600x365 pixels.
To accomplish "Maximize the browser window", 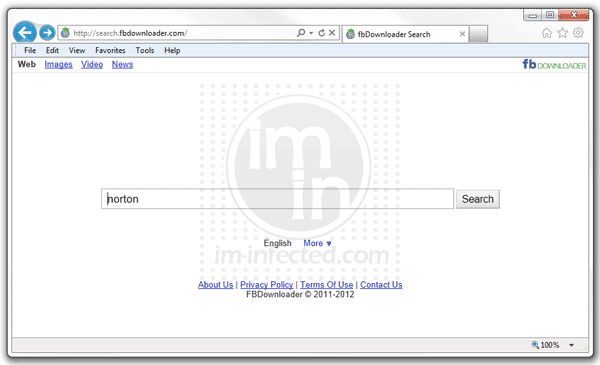I will (x=550, y=15).
